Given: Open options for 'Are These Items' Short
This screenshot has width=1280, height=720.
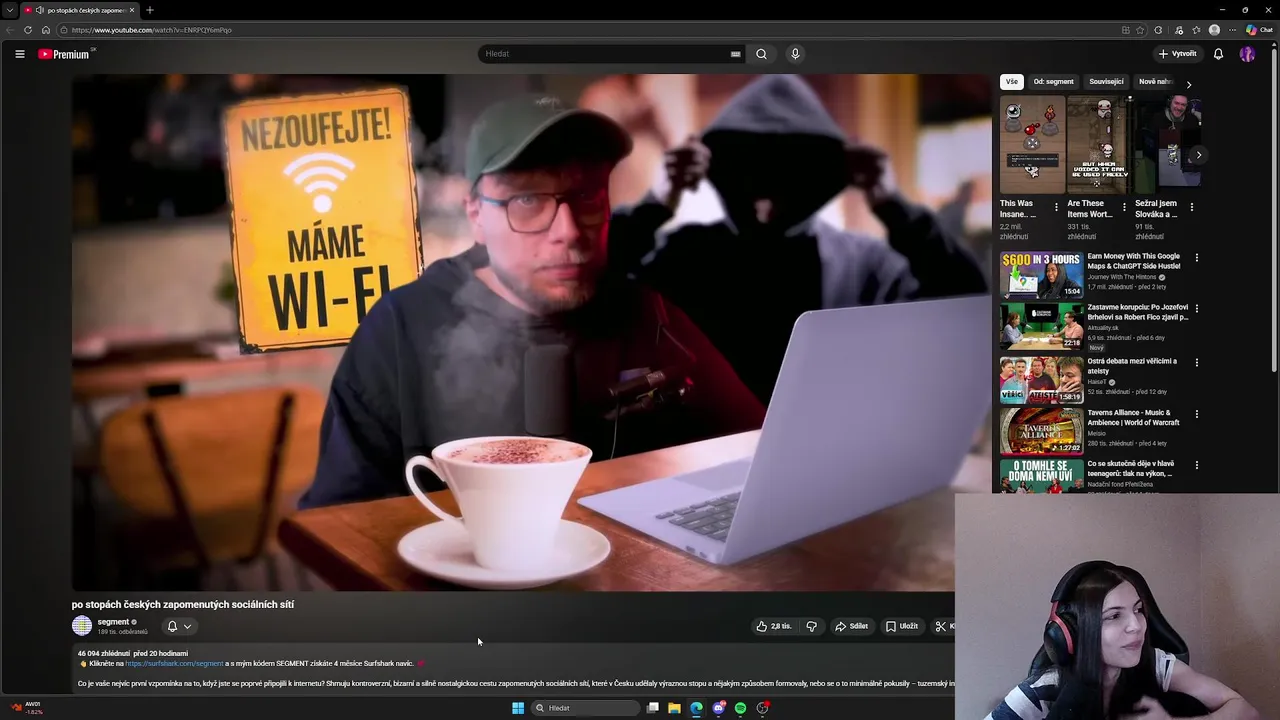Looking at the screenshot, I should tap(1124, 207).
